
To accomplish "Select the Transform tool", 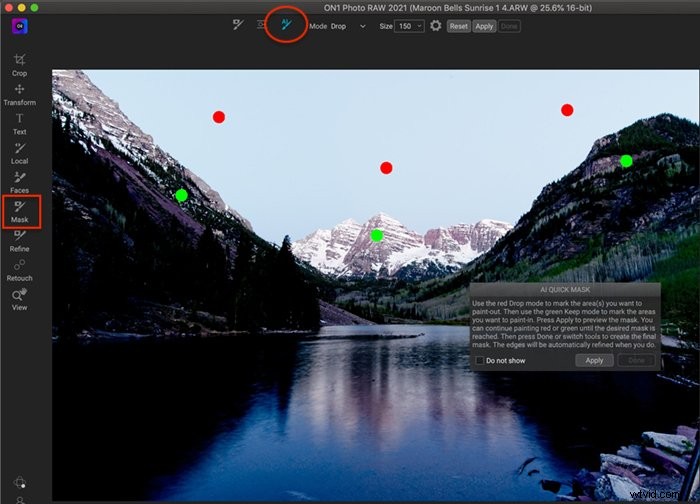I will click(19, 94).
